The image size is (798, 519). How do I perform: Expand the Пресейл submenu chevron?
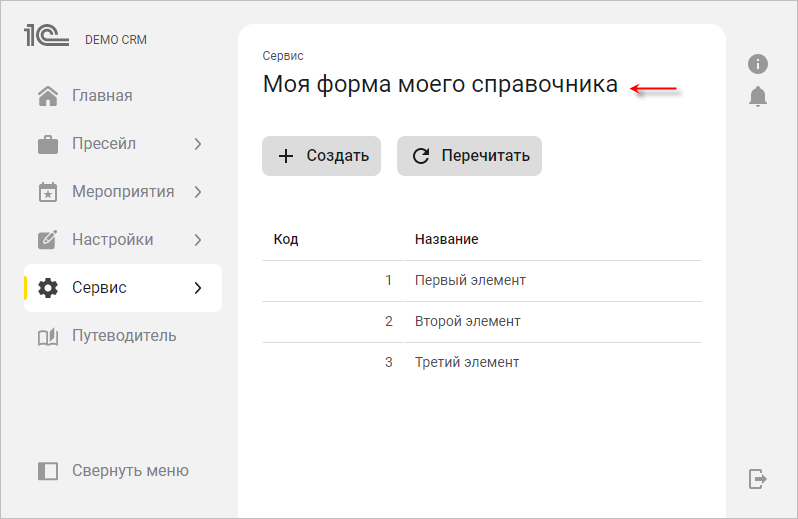[x=198, y=144]
